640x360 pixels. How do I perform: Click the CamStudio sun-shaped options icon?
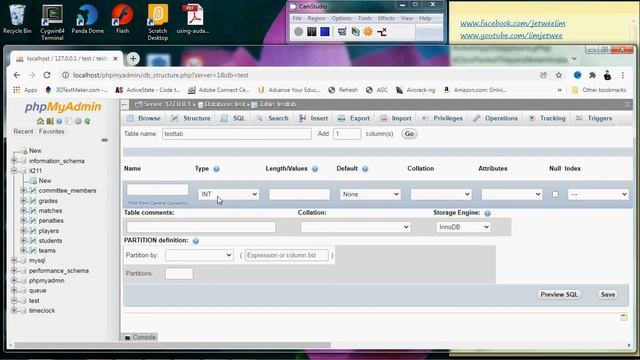[x=368, y=31]
